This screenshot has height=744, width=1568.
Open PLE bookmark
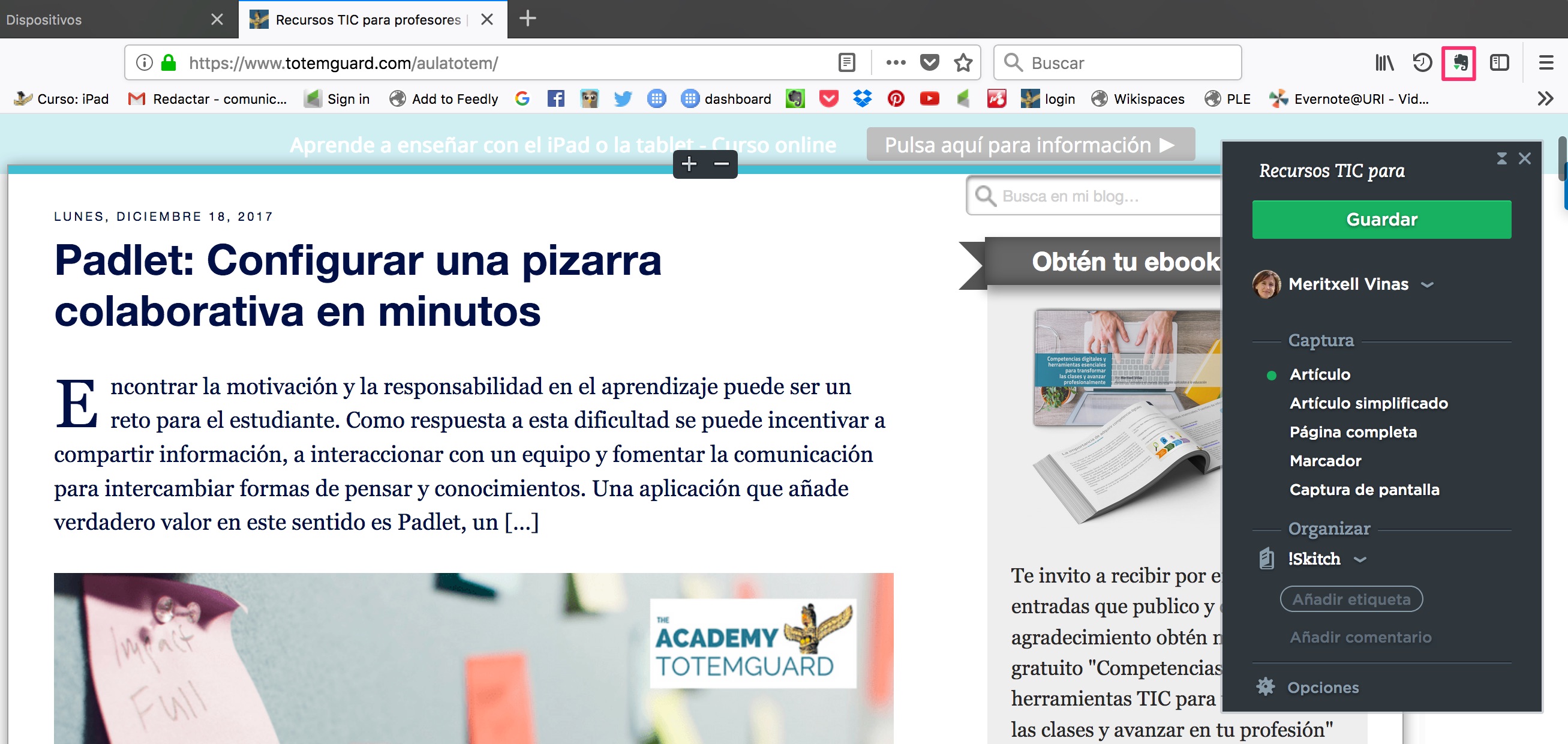1227,98
